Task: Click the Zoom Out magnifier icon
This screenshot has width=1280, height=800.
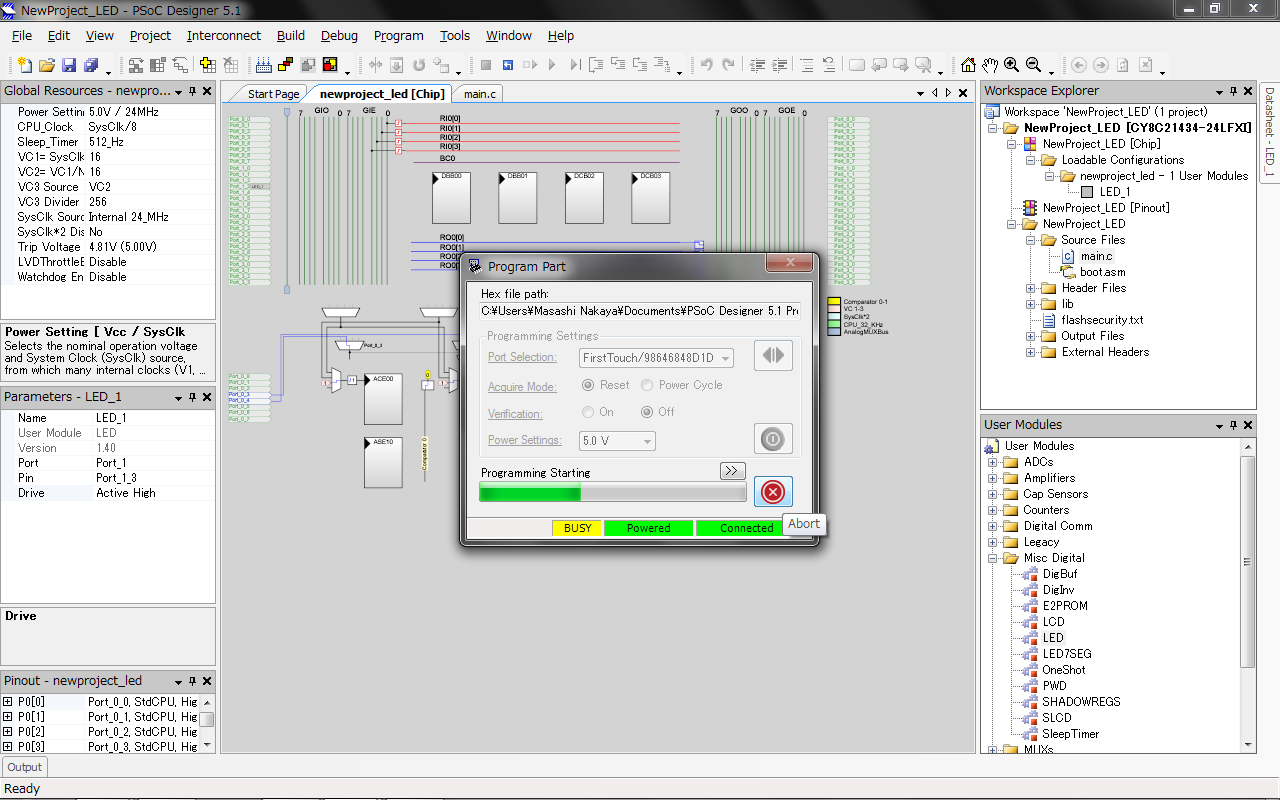Action: [1034, 65]
